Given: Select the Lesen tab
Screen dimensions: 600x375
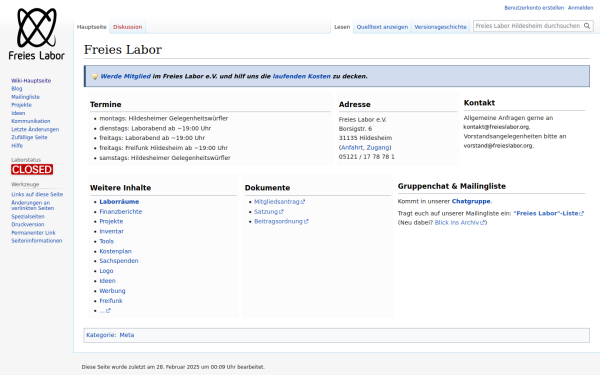Looking at the screenshot, I should coord(342,27).
